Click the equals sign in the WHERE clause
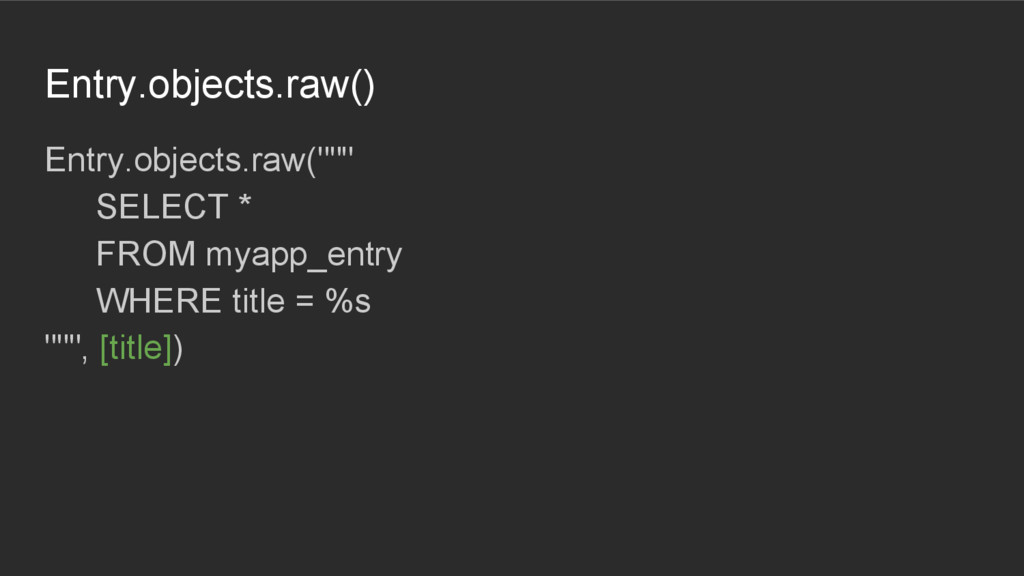 (305, 302)
